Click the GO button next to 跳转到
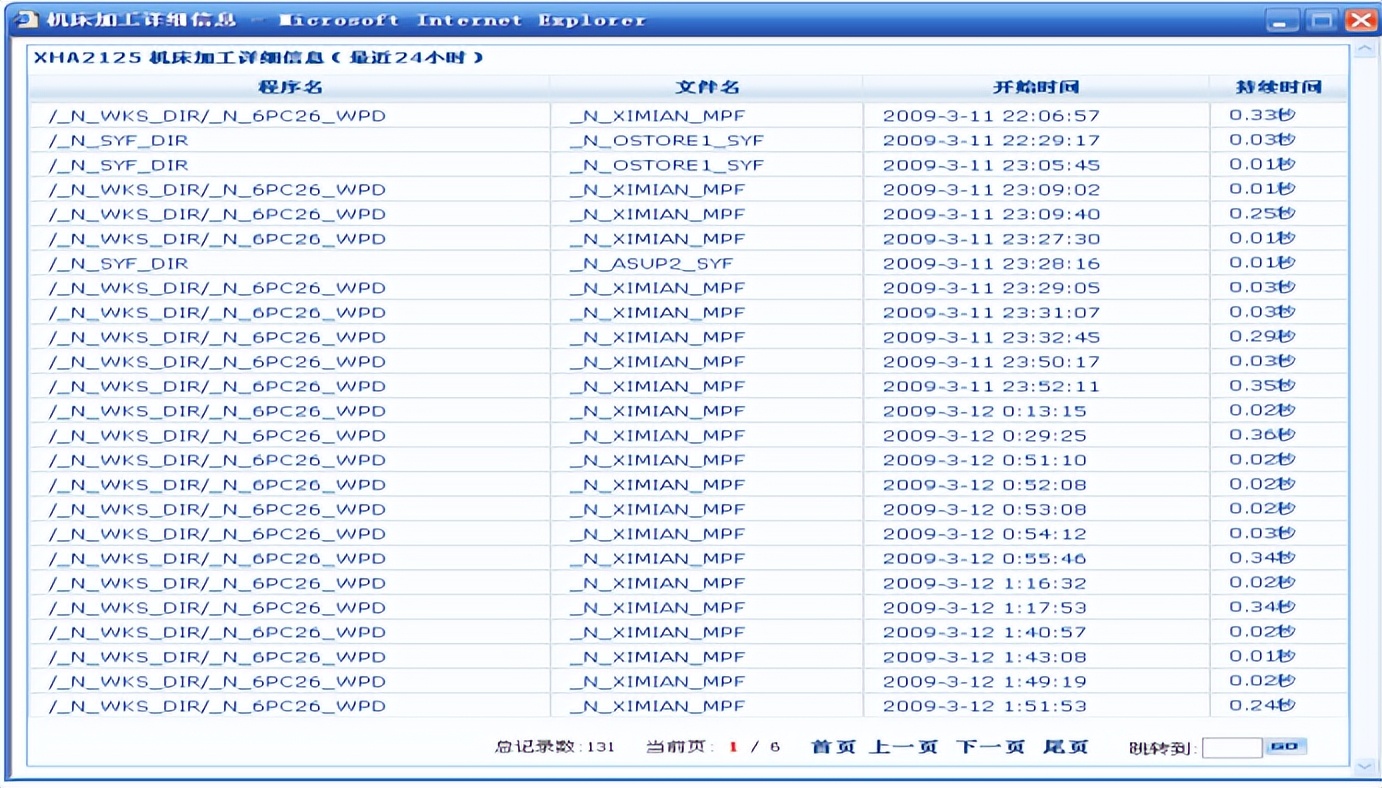The width and height of the screenshot is (1382, 788). 1286,747
